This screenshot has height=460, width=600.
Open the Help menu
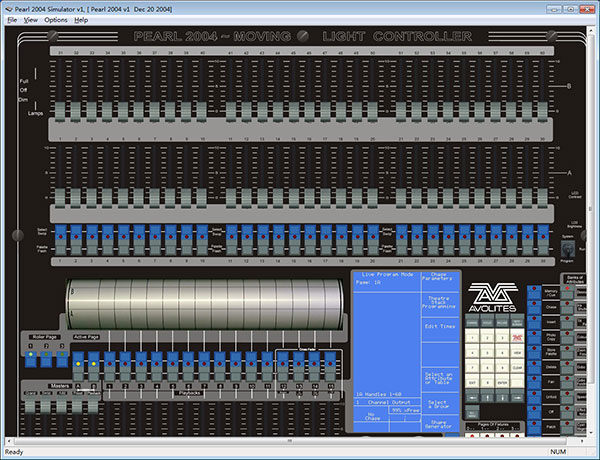pos(81,20)
